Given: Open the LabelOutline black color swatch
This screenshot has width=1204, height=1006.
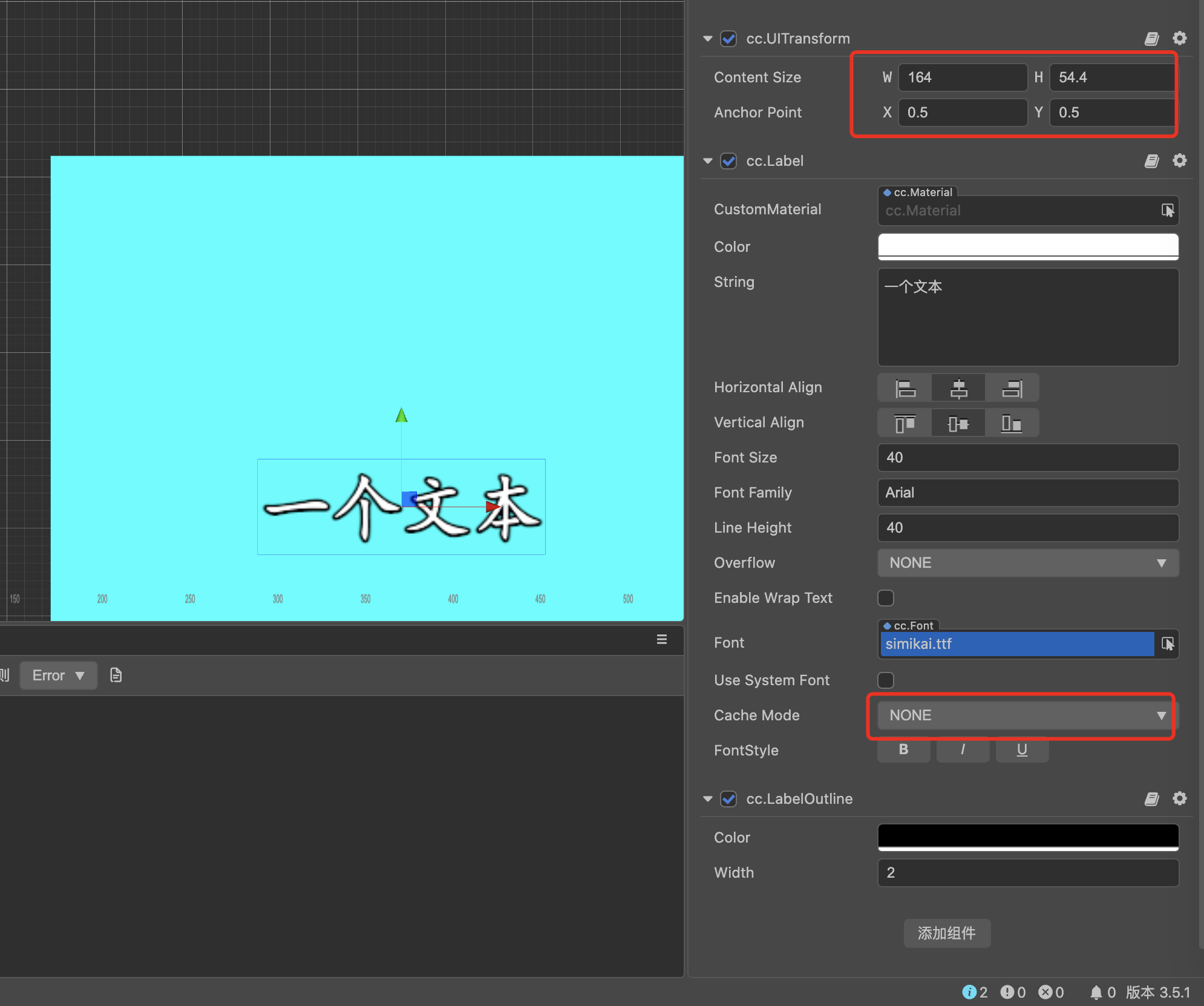Looking at the screenshot, I should coord(1027,836).
